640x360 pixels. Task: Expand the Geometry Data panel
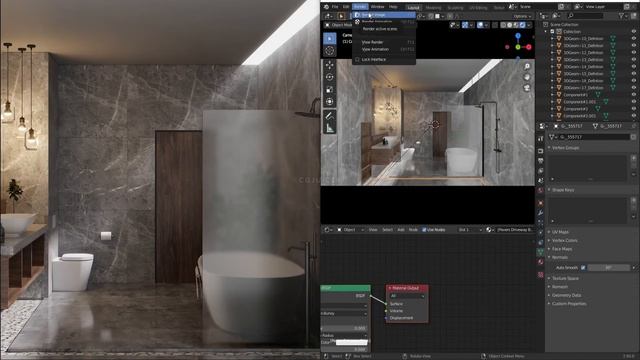[567, 295]
